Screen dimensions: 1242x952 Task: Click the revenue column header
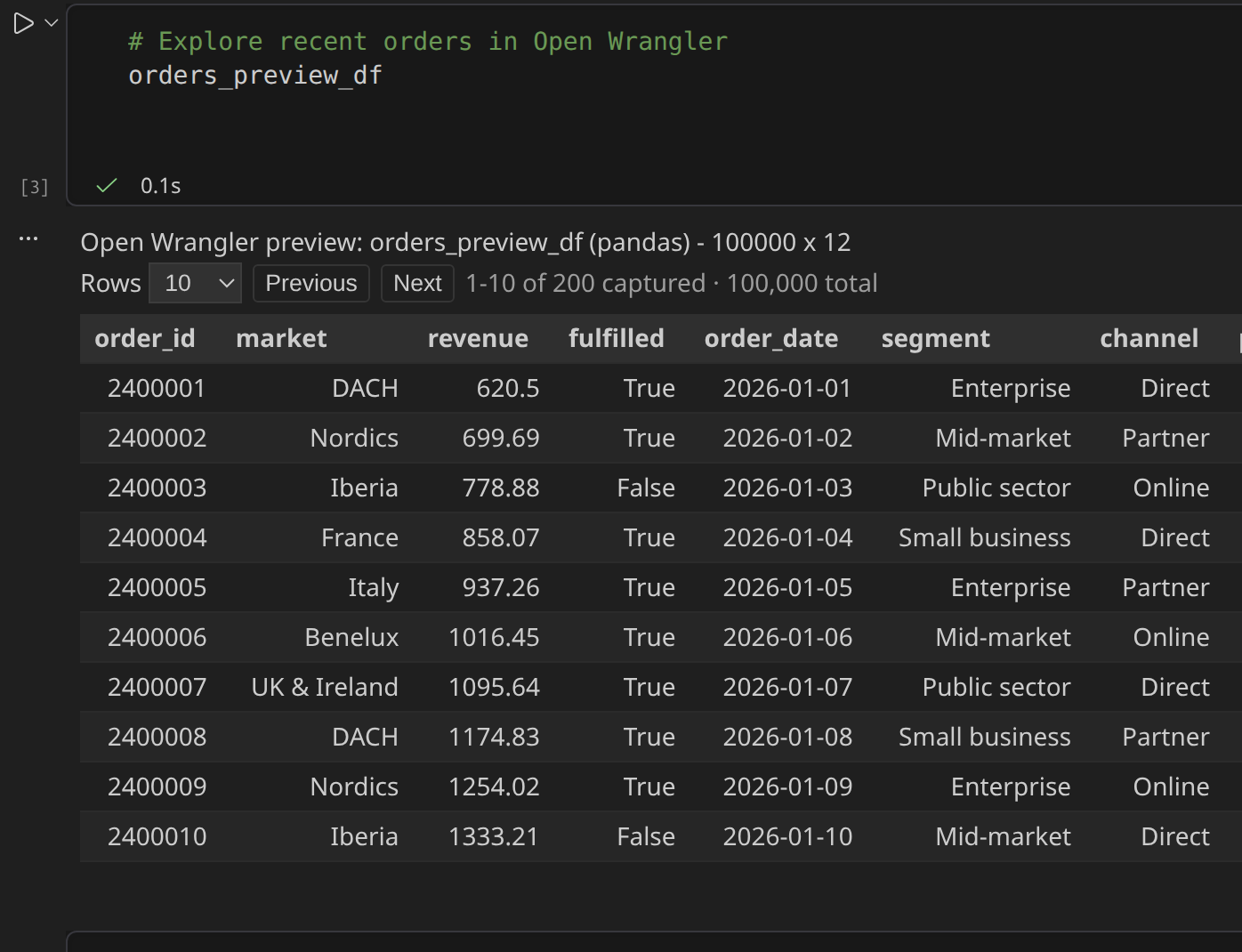click(x=478, y=338)
